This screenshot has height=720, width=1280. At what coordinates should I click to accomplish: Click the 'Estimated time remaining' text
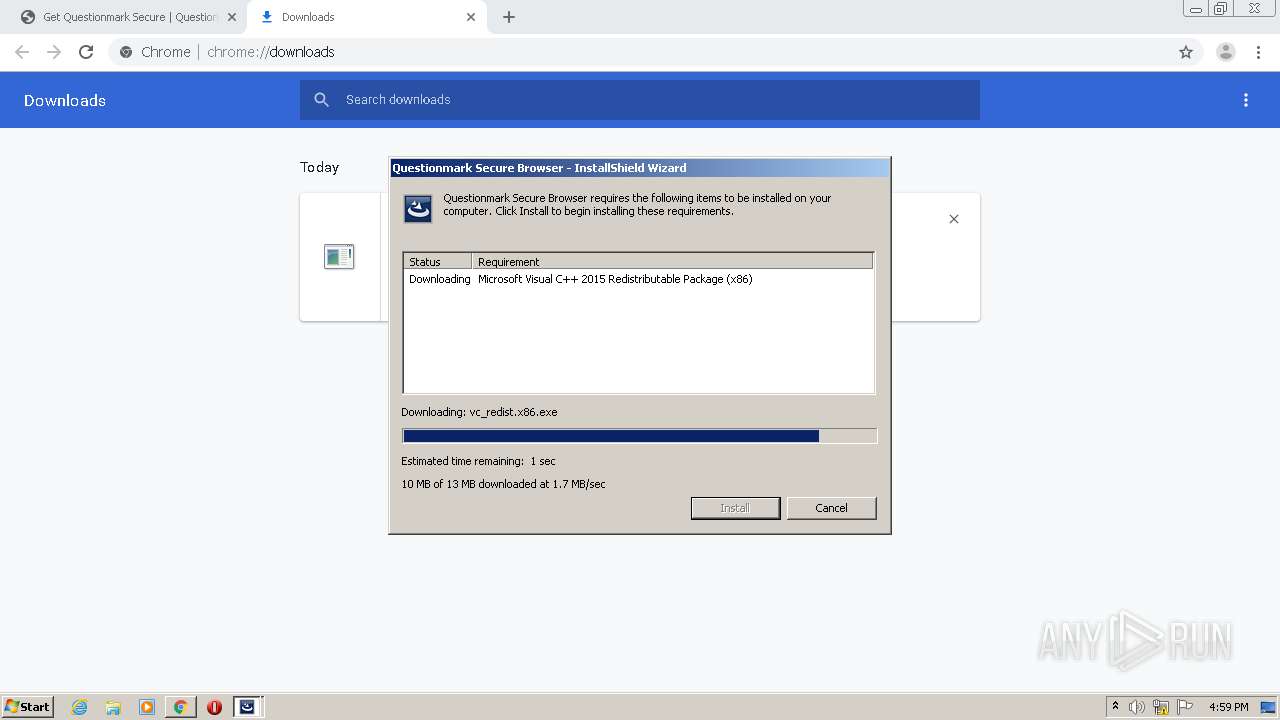pos(478,461)
